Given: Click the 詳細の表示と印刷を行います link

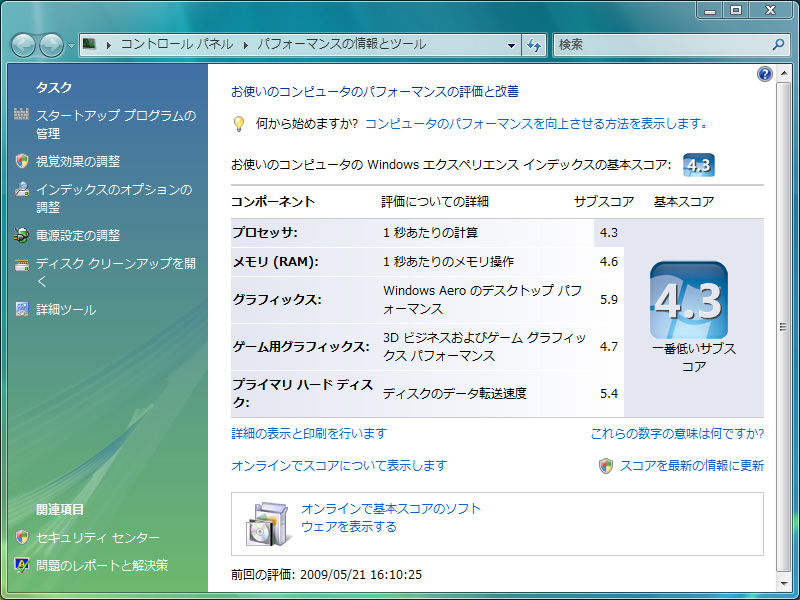Looking at the screenshot, I should click(x=308, y=434).
